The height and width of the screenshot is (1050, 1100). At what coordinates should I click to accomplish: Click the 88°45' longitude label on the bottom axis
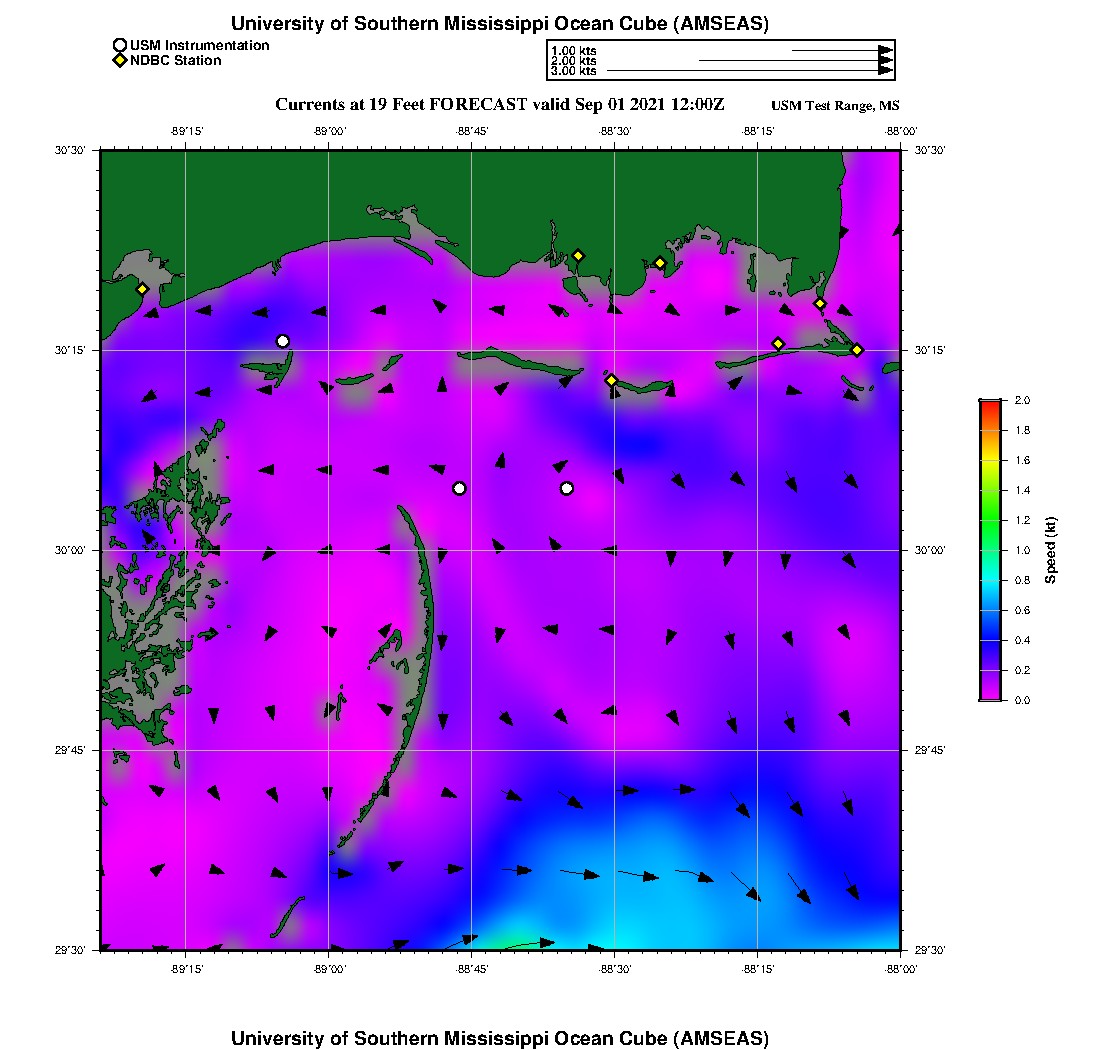[x=471, y=969]
